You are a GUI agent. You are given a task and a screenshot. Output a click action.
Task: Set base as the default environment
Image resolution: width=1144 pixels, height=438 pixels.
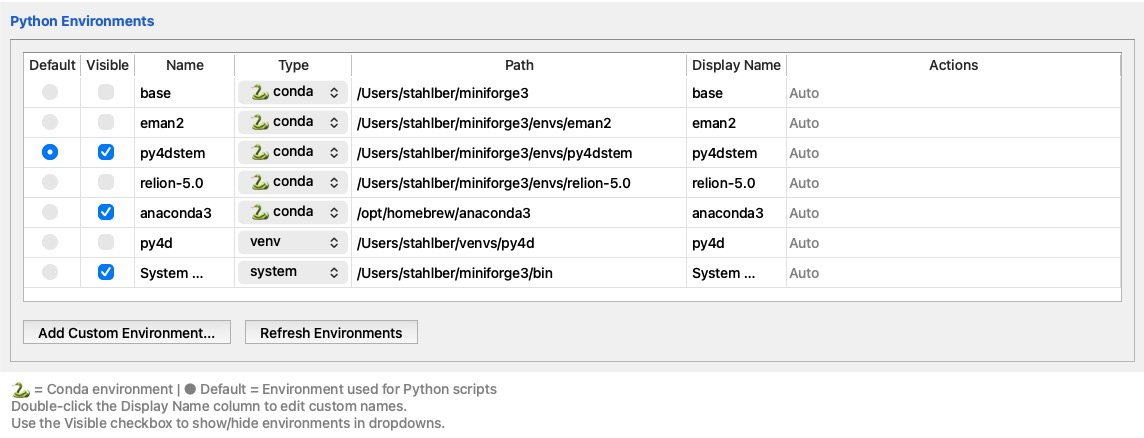[x=50, y=92]
